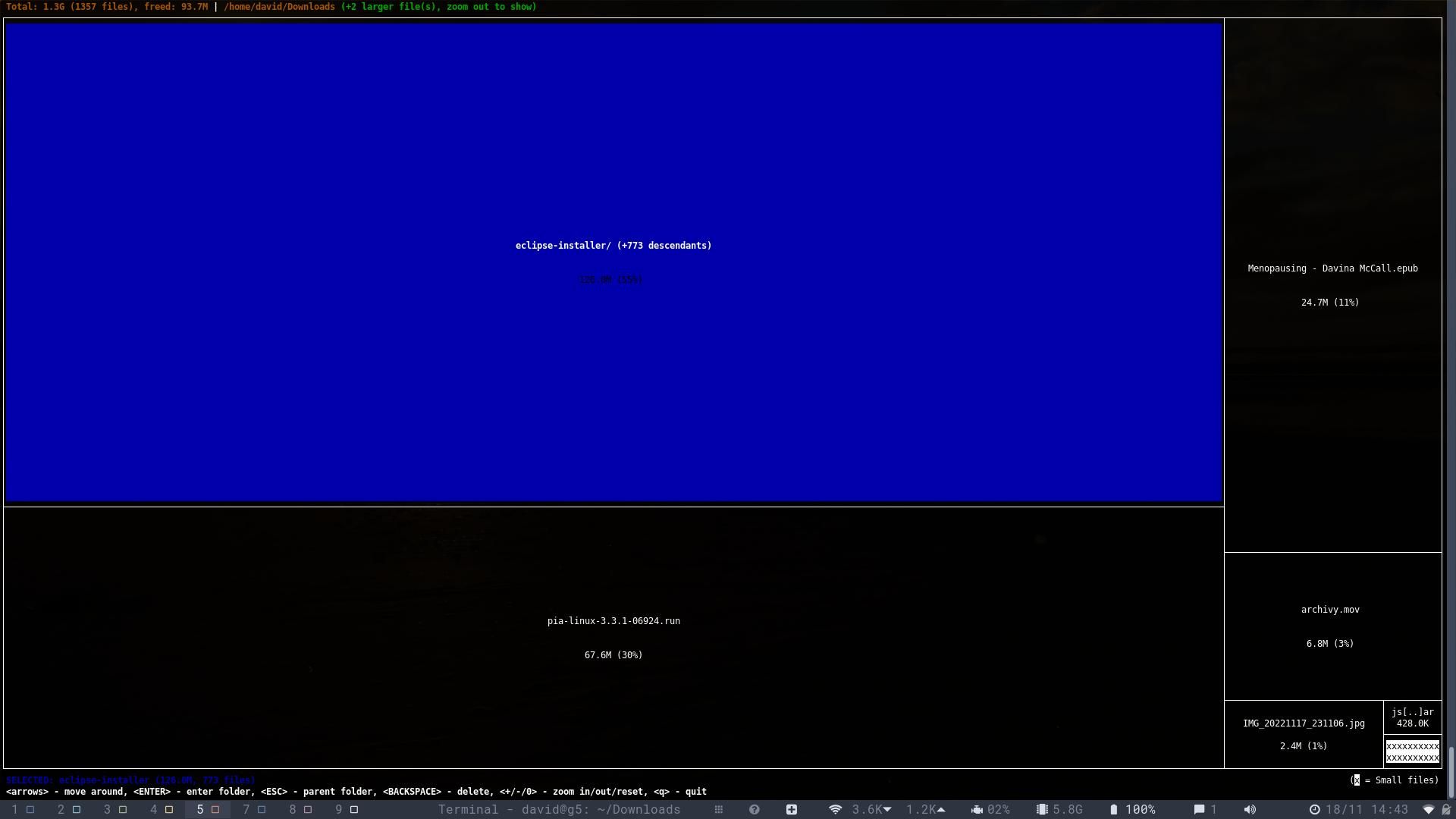Click the plus box icon in bar
The height and width of the screenshot is (819, 1456).
(x=791, y=810)
